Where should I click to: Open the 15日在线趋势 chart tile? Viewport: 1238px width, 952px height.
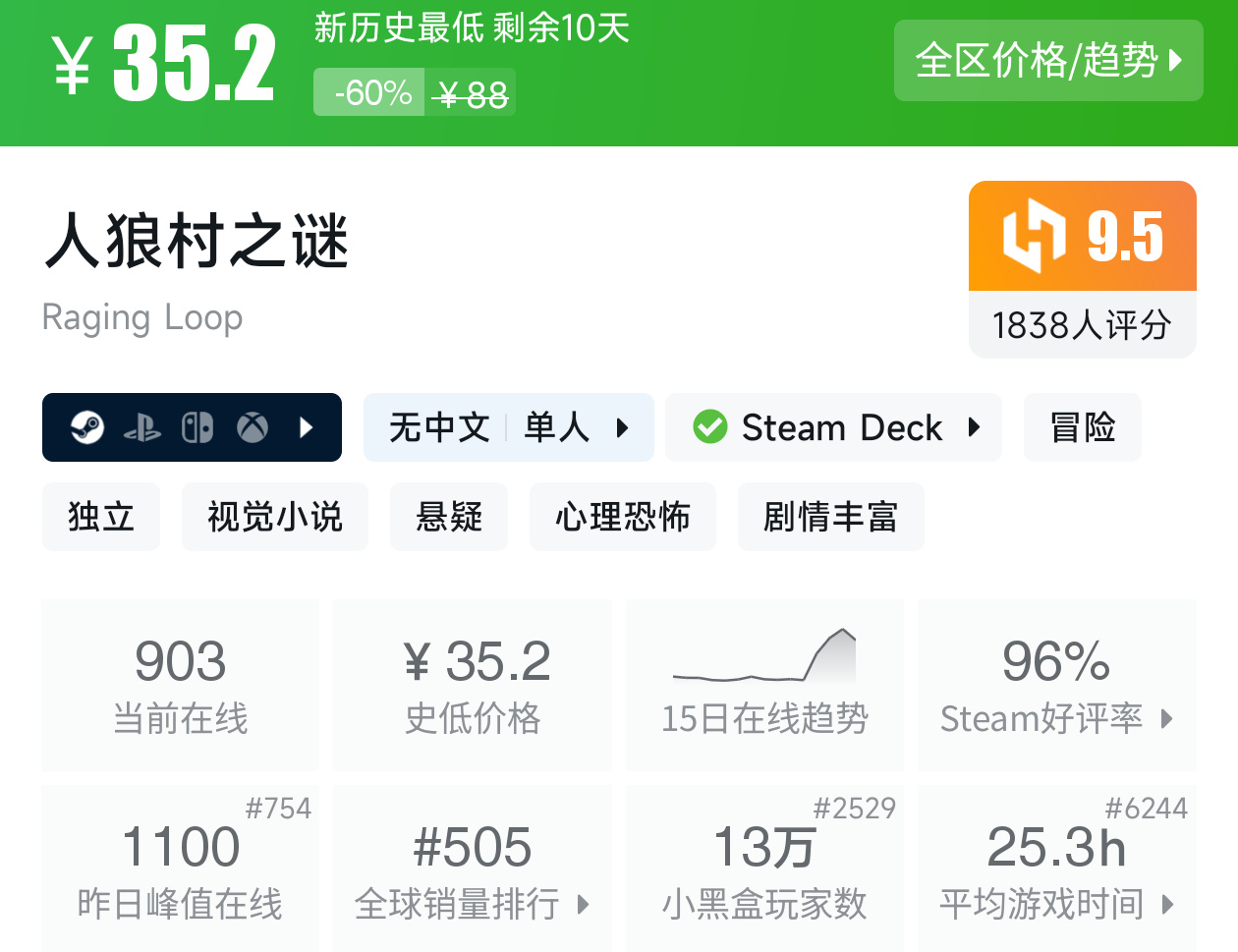pyautogui.click(x=764, y=683)
